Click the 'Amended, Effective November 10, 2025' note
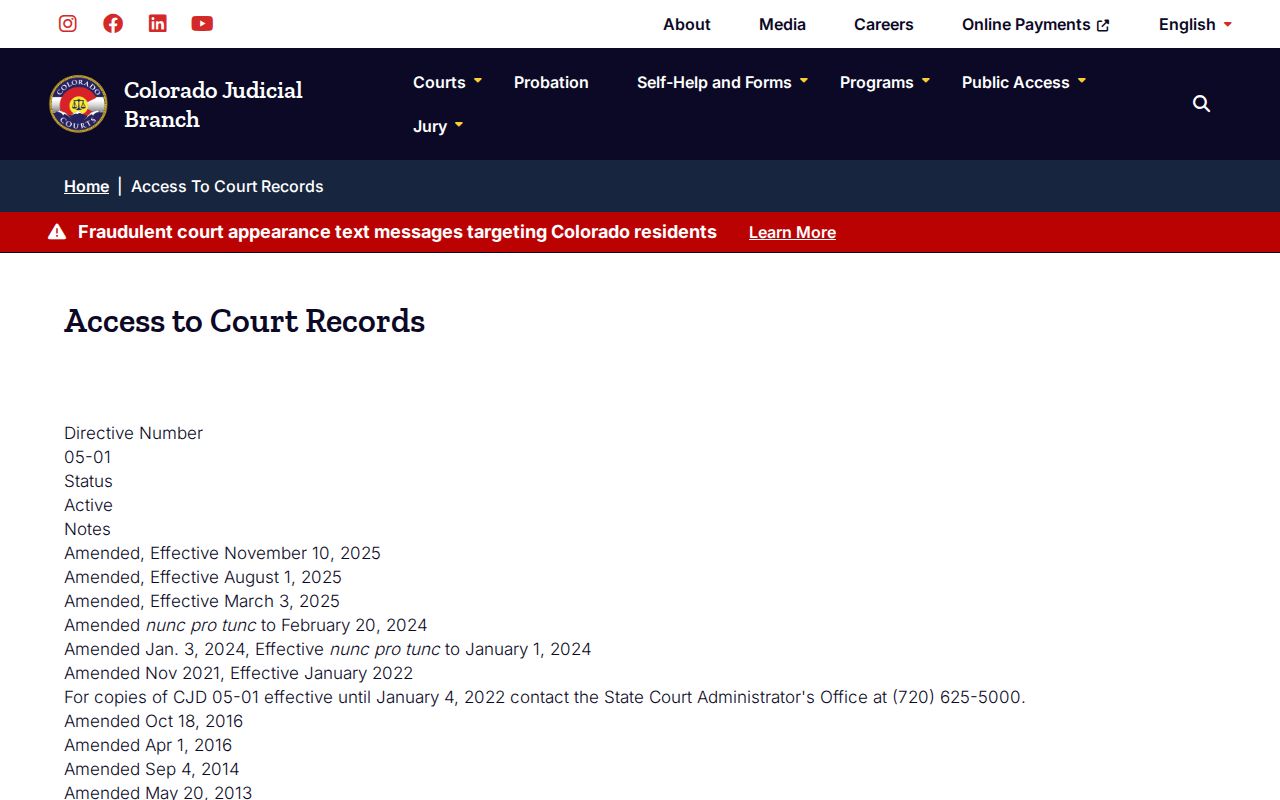This screenshot has width=1280, height=800. (222, 553)
